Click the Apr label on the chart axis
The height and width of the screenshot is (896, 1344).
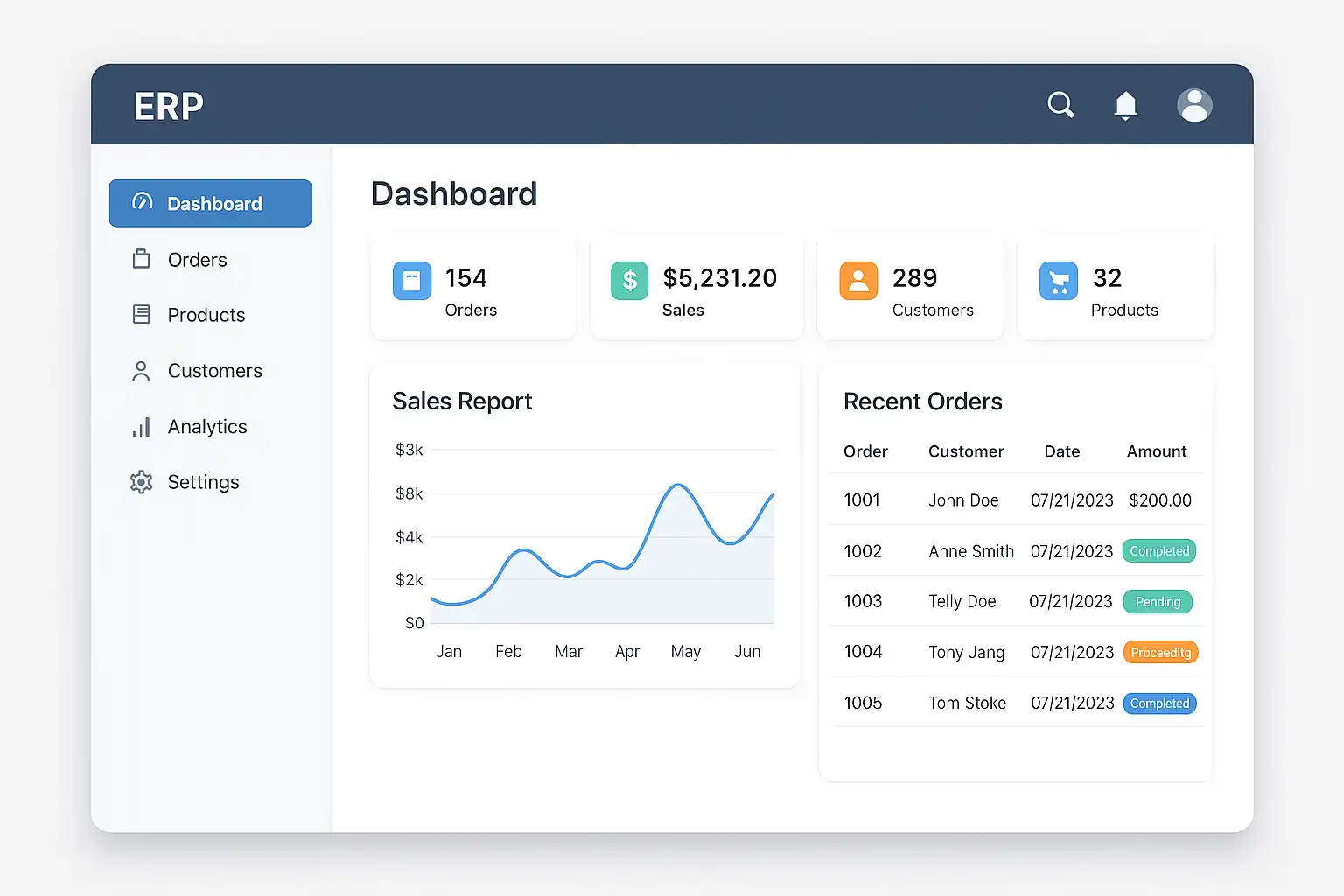627,652
